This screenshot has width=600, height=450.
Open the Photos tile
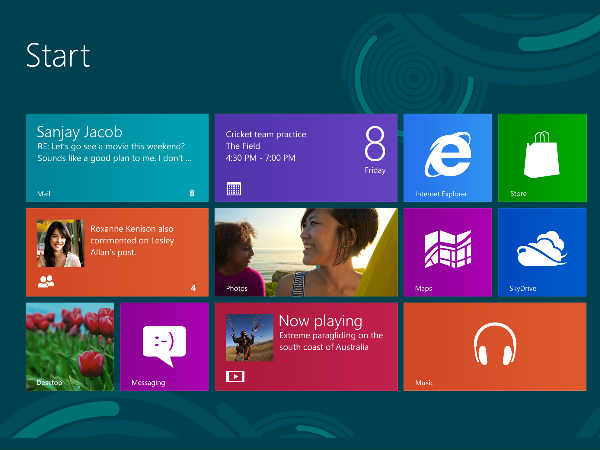point(305,252)
